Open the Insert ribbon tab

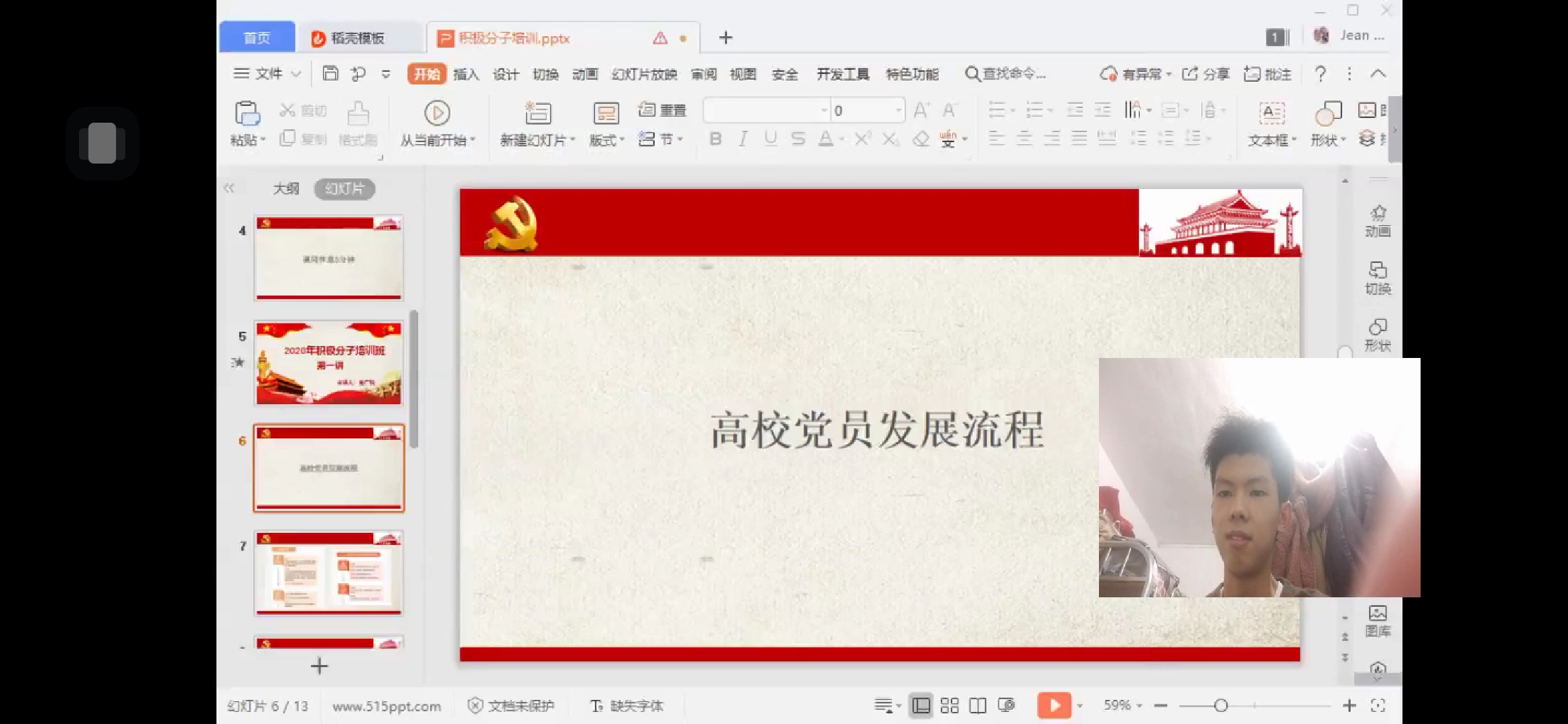coord(466,74)
